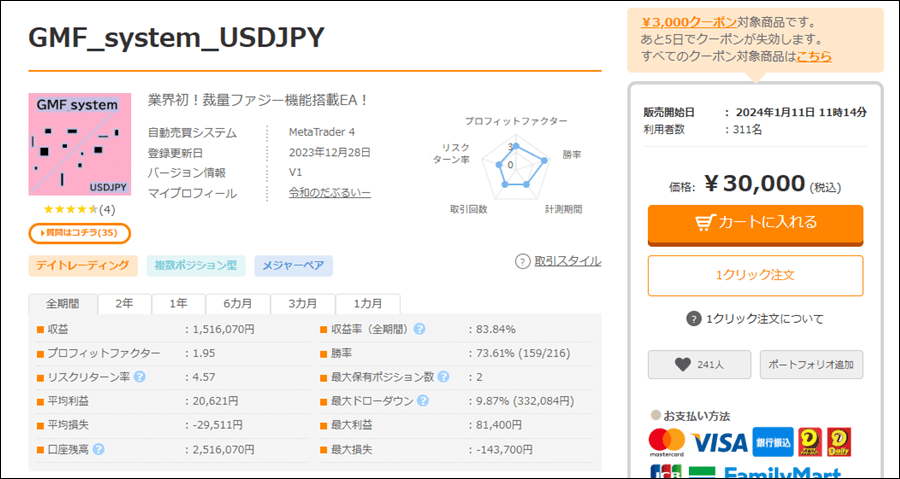
Task: Select the メジャーペア tag
Action: pyautogui.click(x=293, y=266)
